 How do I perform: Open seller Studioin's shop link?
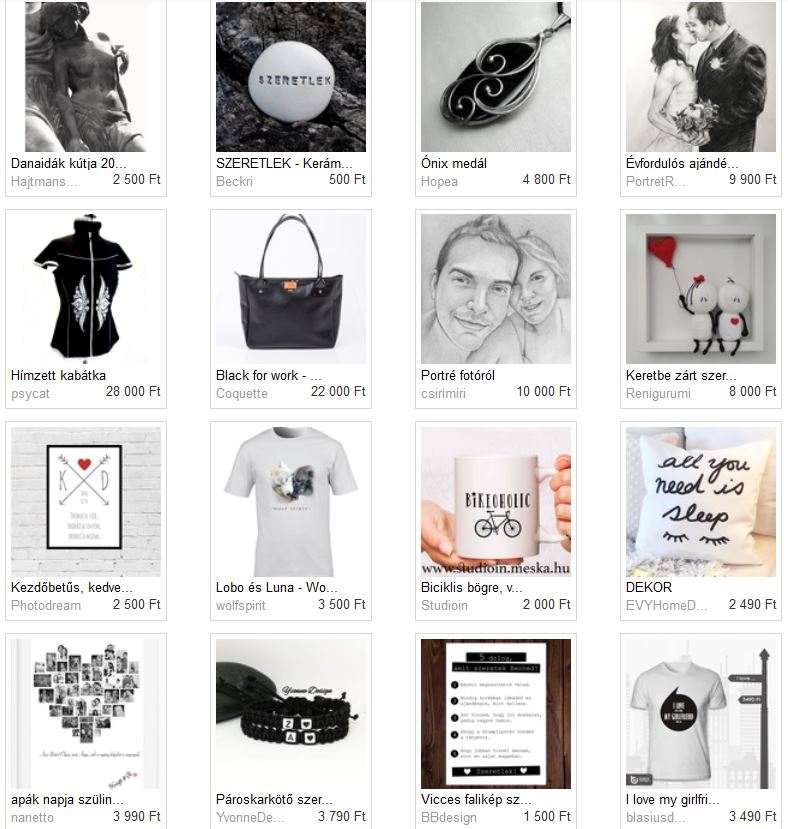coord(444,605)
